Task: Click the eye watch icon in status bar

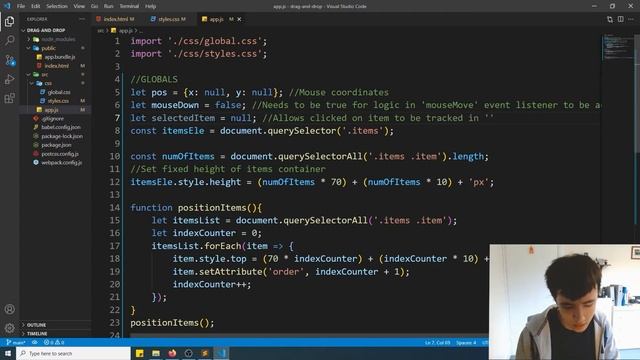Action: 35,342
